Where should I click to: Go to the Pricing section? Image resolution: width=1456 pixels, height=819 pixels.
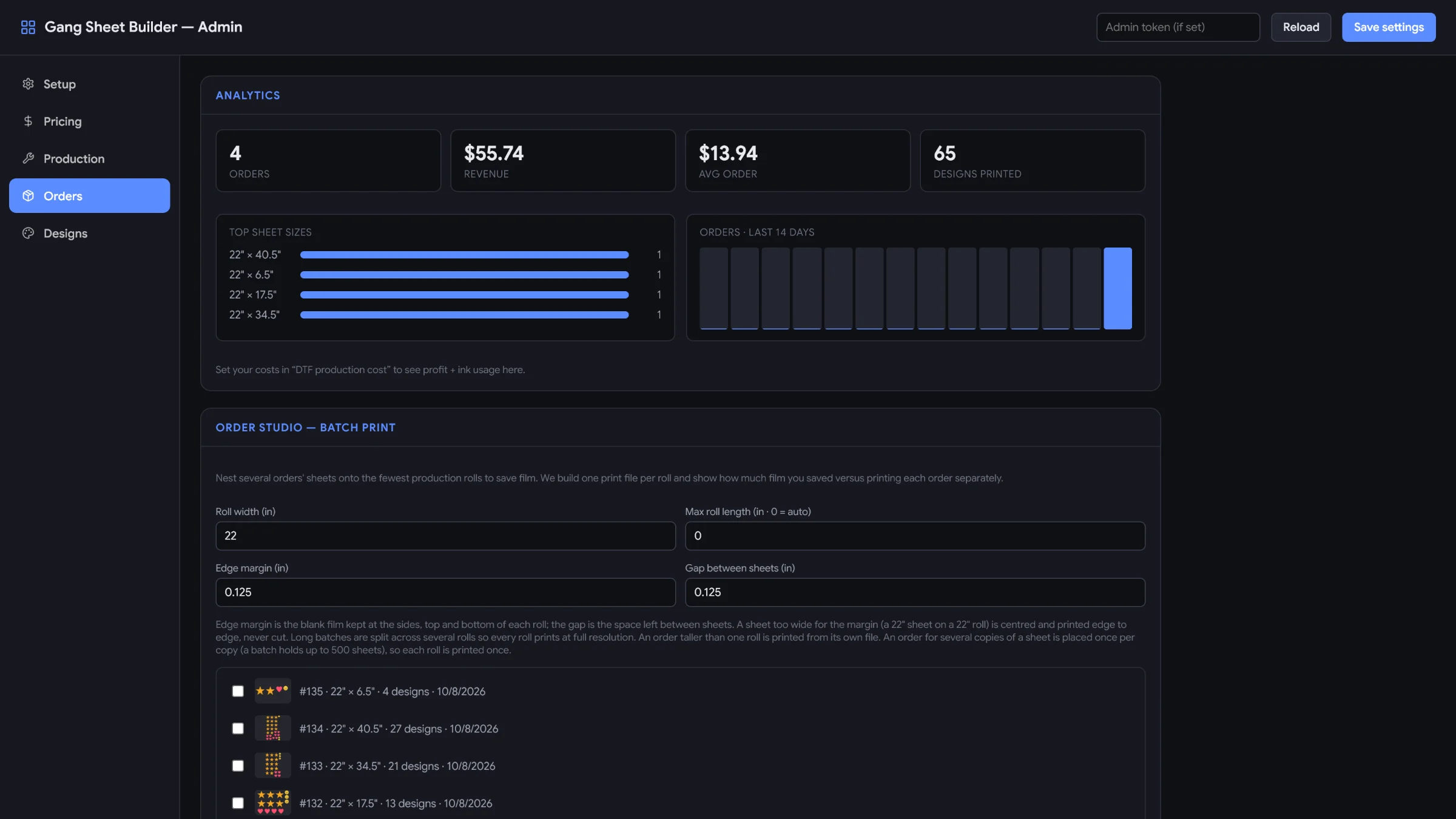pos(89,121)
